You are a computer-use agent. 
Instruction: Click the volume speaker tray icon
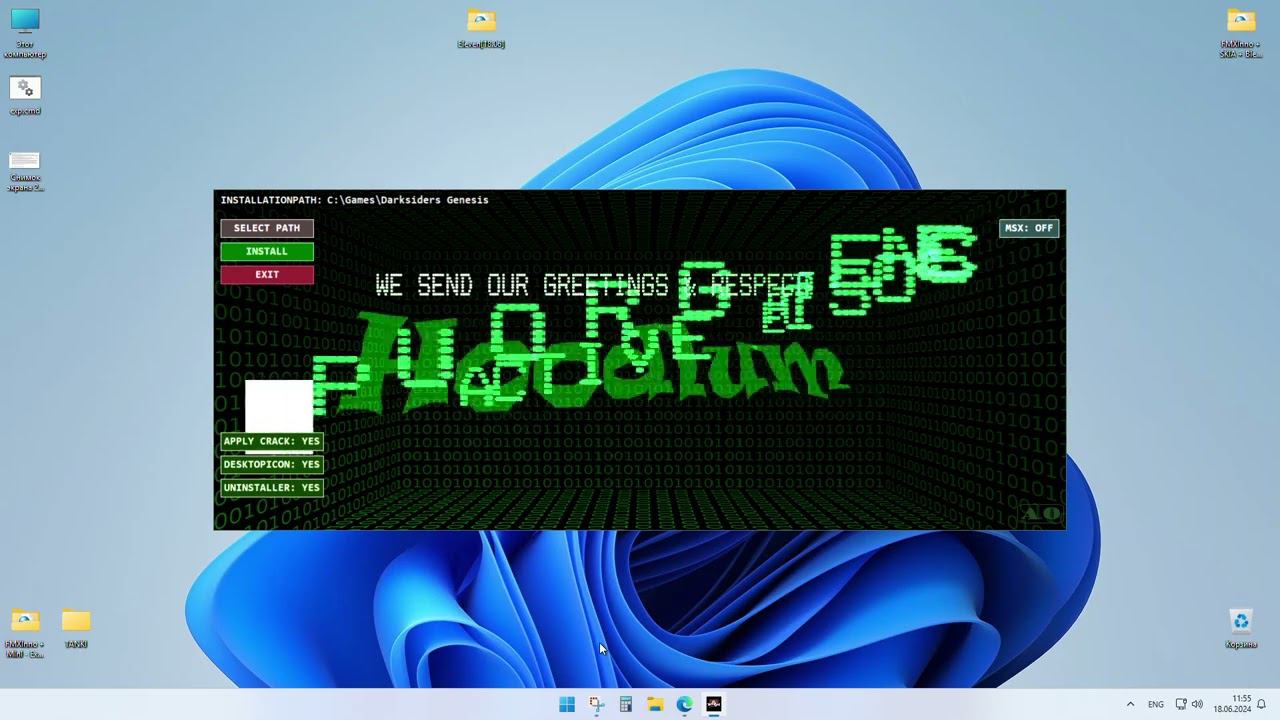tap(1197, 704)
